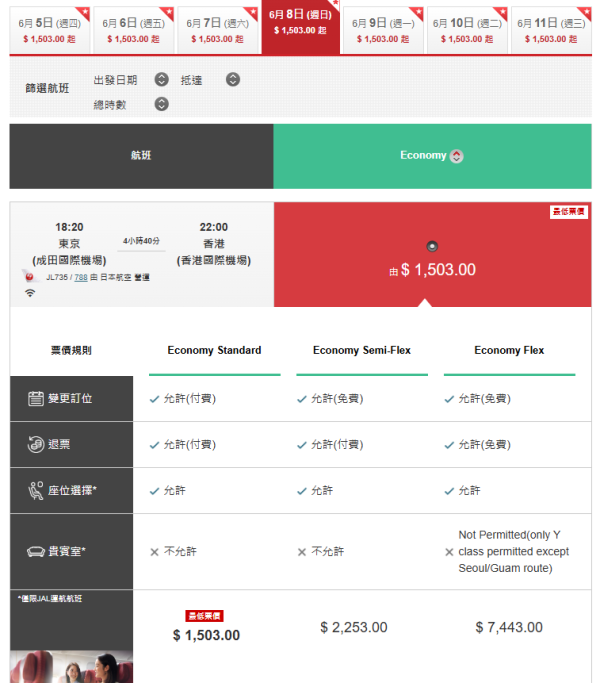Click the star icon on June 5 tab
This screenshot has width=600, height=683.
tap(85, 11)
